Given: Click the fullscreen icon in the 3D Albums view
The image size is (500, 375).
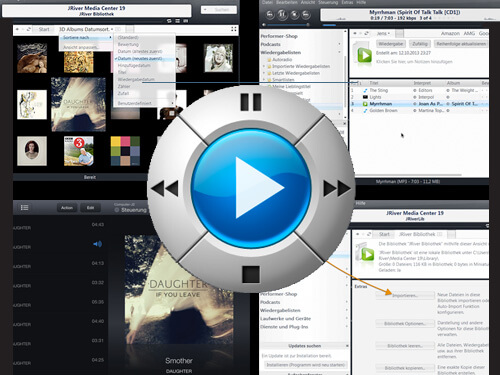Looking at the screenshot, I should (x=234, y=29).
